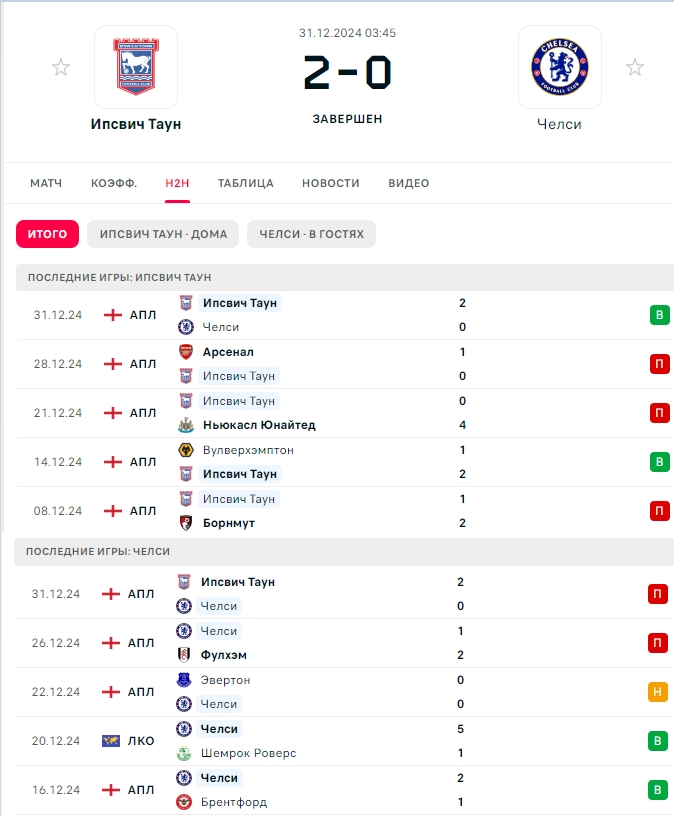Select the ИТОГО filter
Viewport: 674px width, 816px height.
(47, 234)
